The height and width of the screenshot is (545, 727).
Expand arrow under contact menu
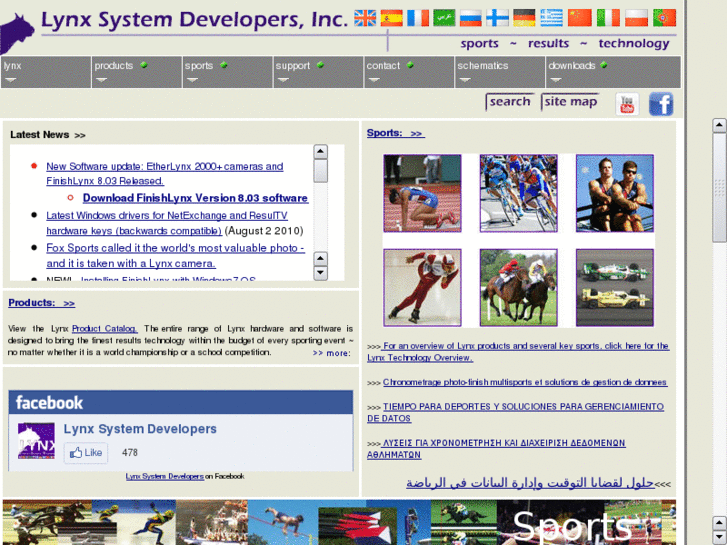(374, 80)
